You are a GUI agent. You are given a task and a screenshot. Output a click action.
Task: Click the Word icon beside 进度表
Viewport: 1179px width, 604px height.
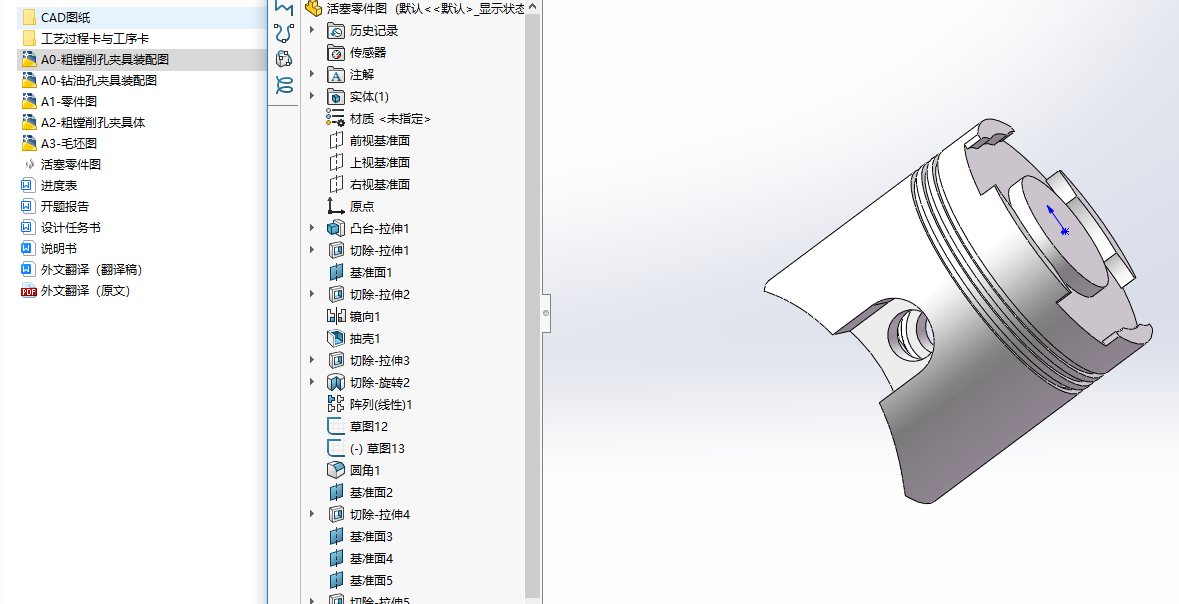(29, 186)
